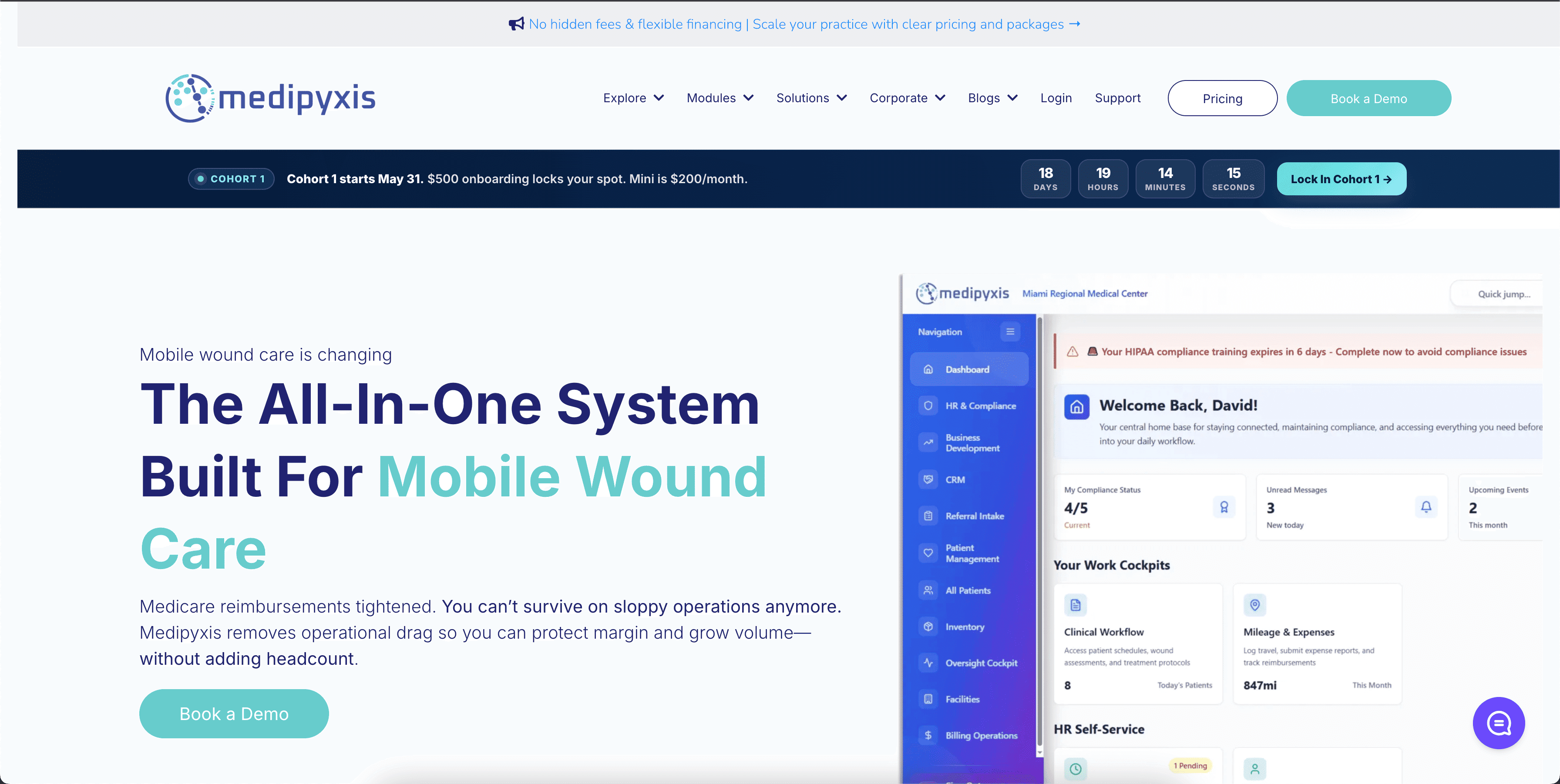Click the 847mi mileage value
1560x784 pixels.
pyautogui.click(x=1260, y=685)
